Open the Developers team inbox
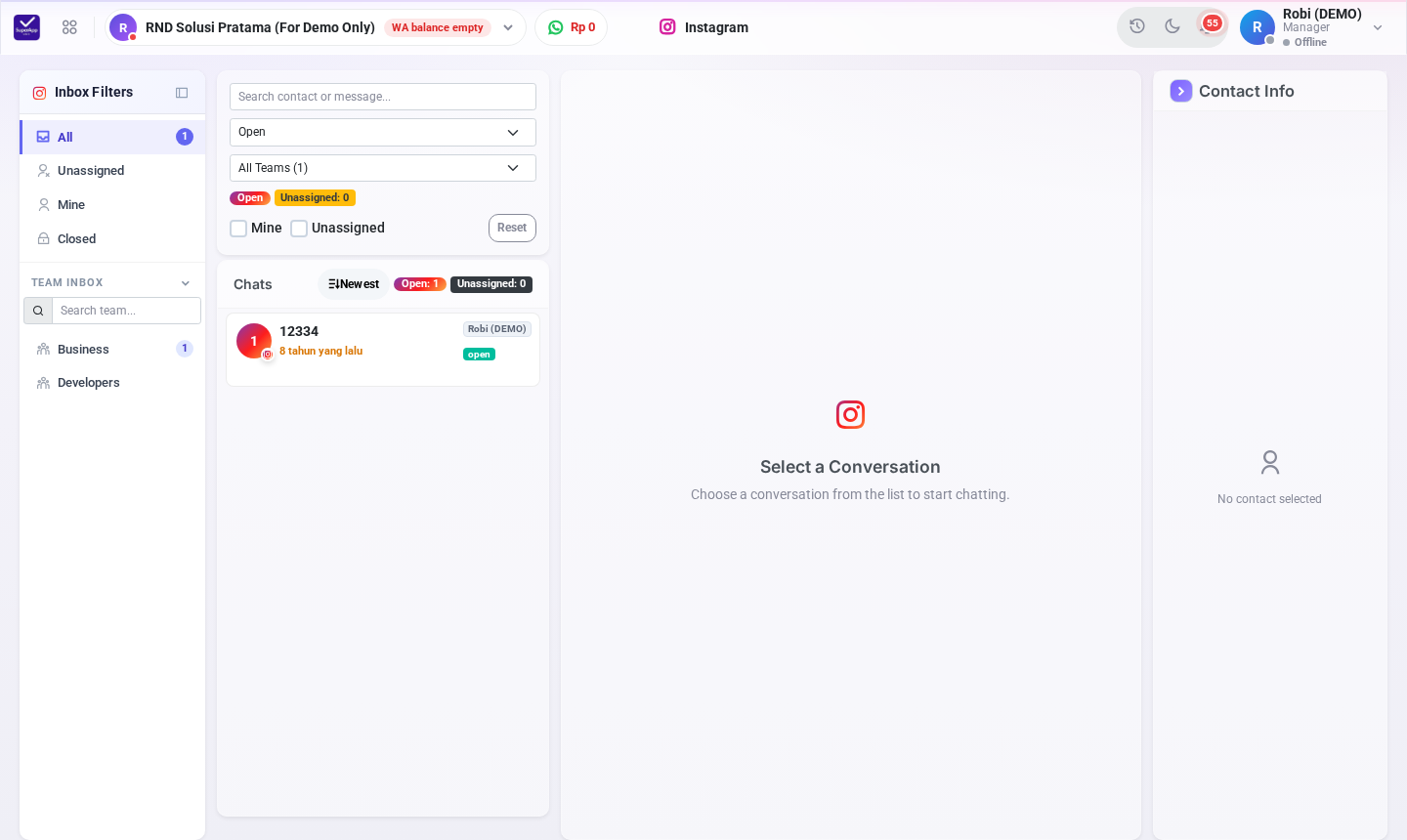Image resolution: width=1407 pixels, height=840 pixels. tap(112, 383)
